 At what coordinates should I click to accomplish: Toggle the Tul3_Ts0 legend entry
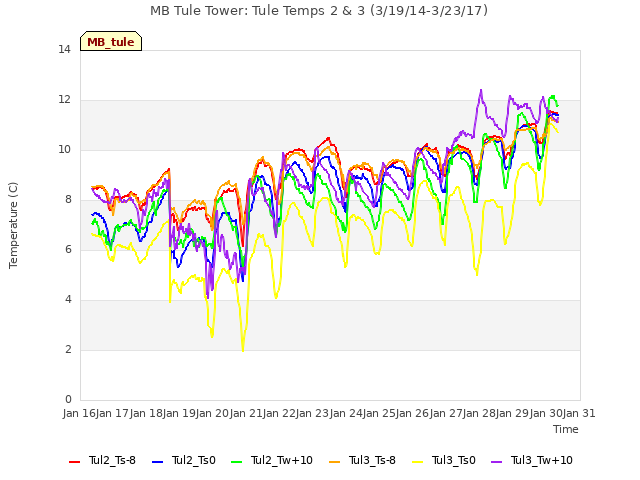click(x=444, y=461)
